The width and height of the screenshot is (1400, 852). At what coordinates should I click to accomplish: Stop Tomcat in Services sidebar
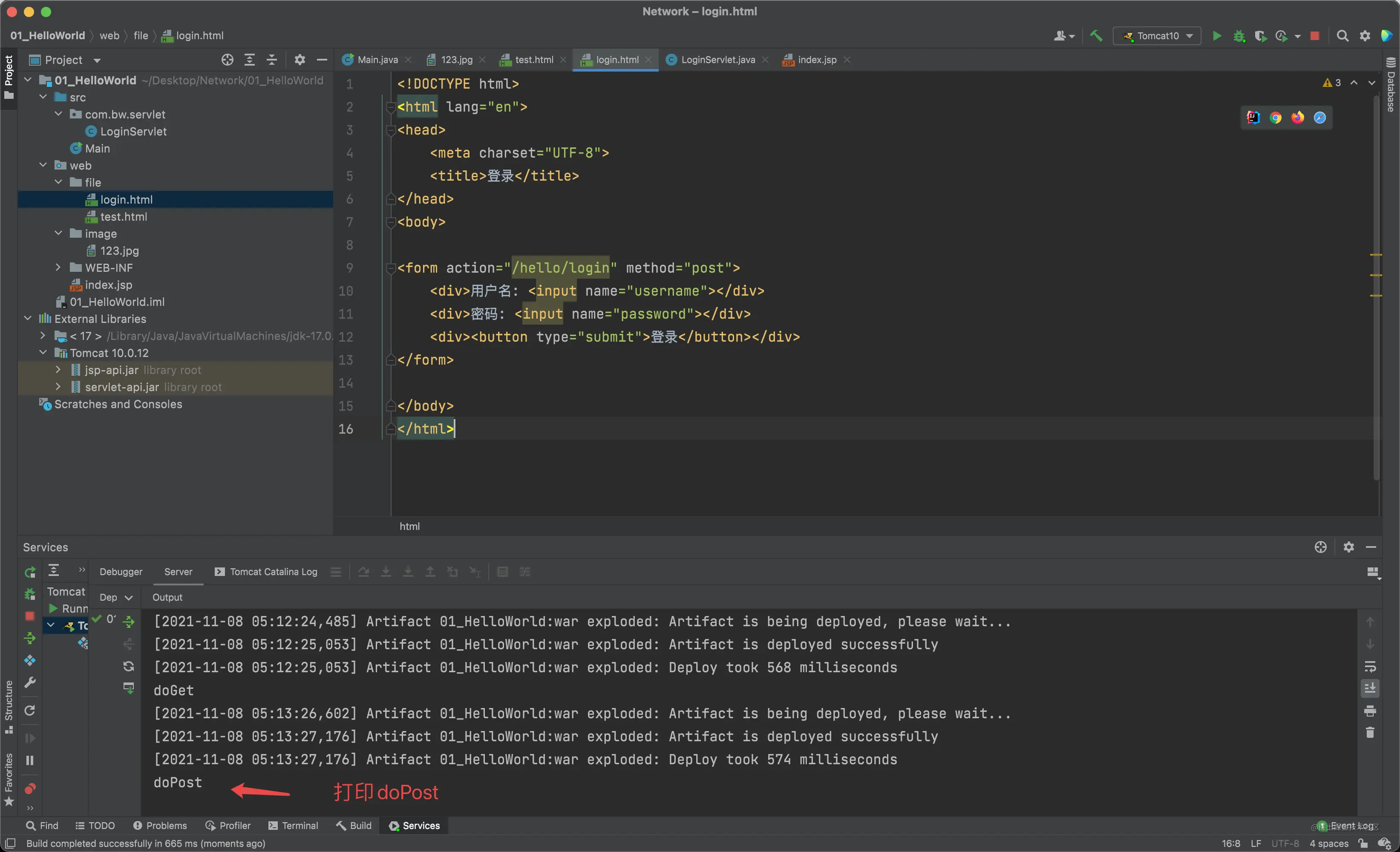[30, 616]
